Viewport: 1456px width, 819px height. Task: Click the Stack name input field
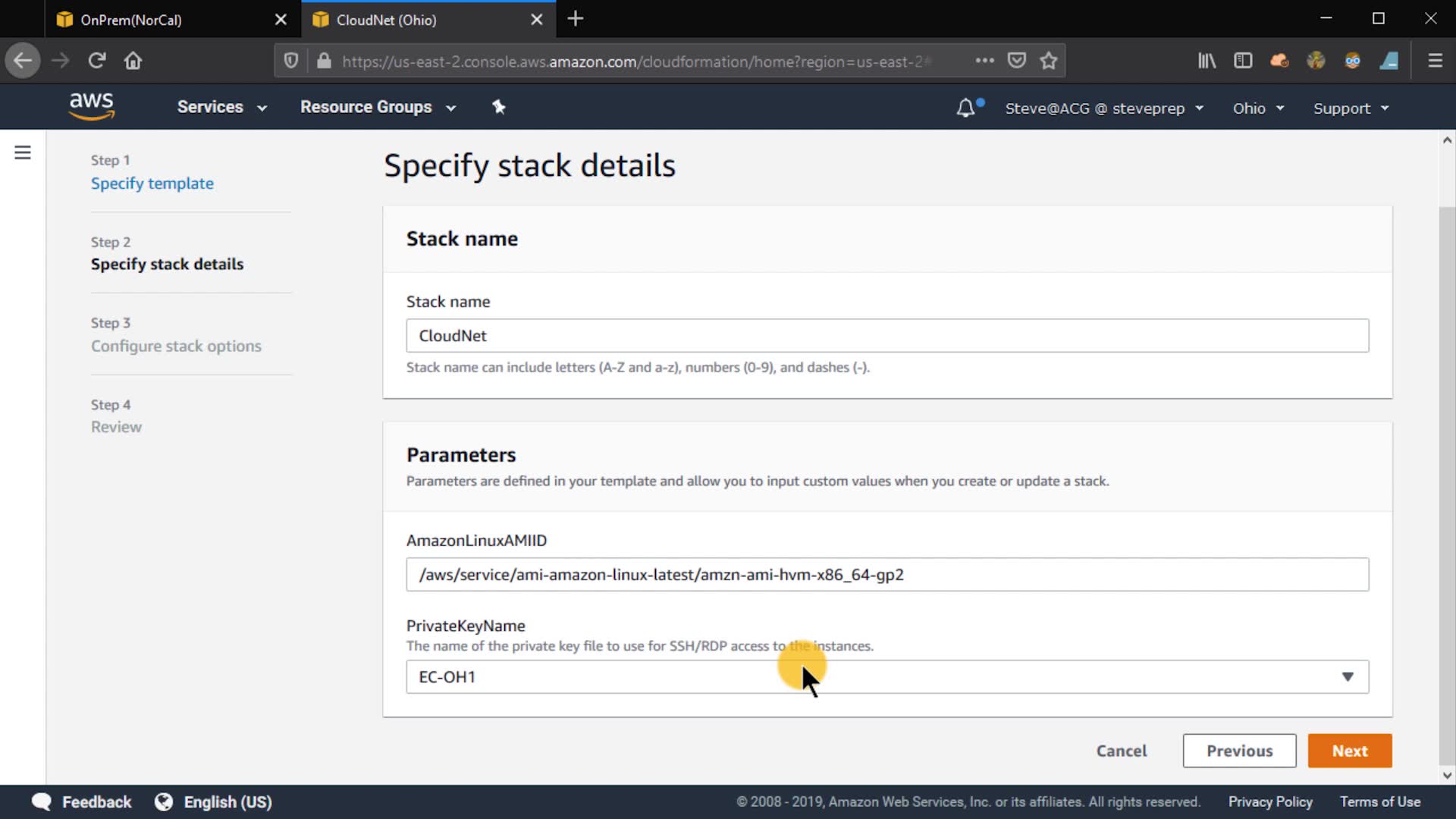(887, 336)
